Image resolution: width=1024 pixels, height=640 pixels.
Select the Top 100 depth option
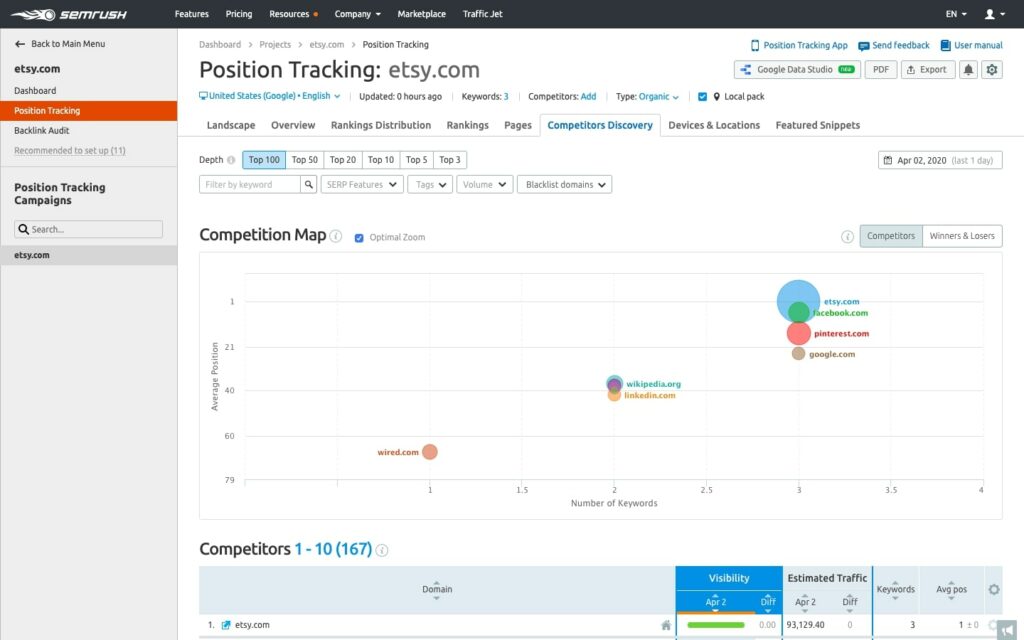[264, 160]
